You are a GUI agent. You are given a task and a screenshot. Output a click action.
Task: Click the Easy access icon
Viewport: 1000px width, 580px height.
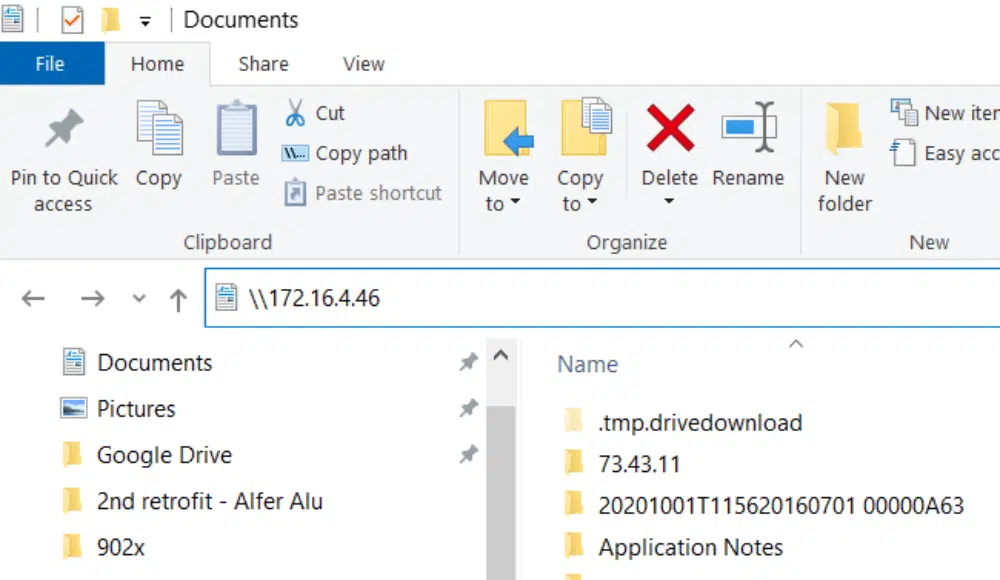coord(902,152)
